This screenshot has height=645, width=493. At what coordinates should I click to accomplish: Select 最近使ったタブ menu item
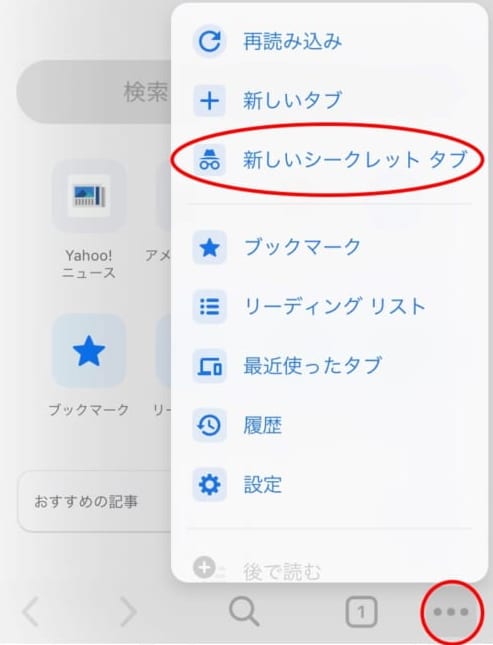pos(328,366)
